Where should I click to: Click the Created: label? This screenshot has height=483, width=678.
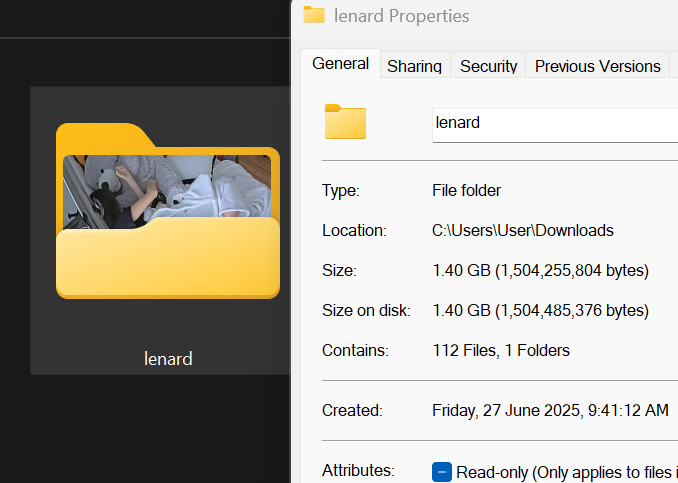[352, 410]
